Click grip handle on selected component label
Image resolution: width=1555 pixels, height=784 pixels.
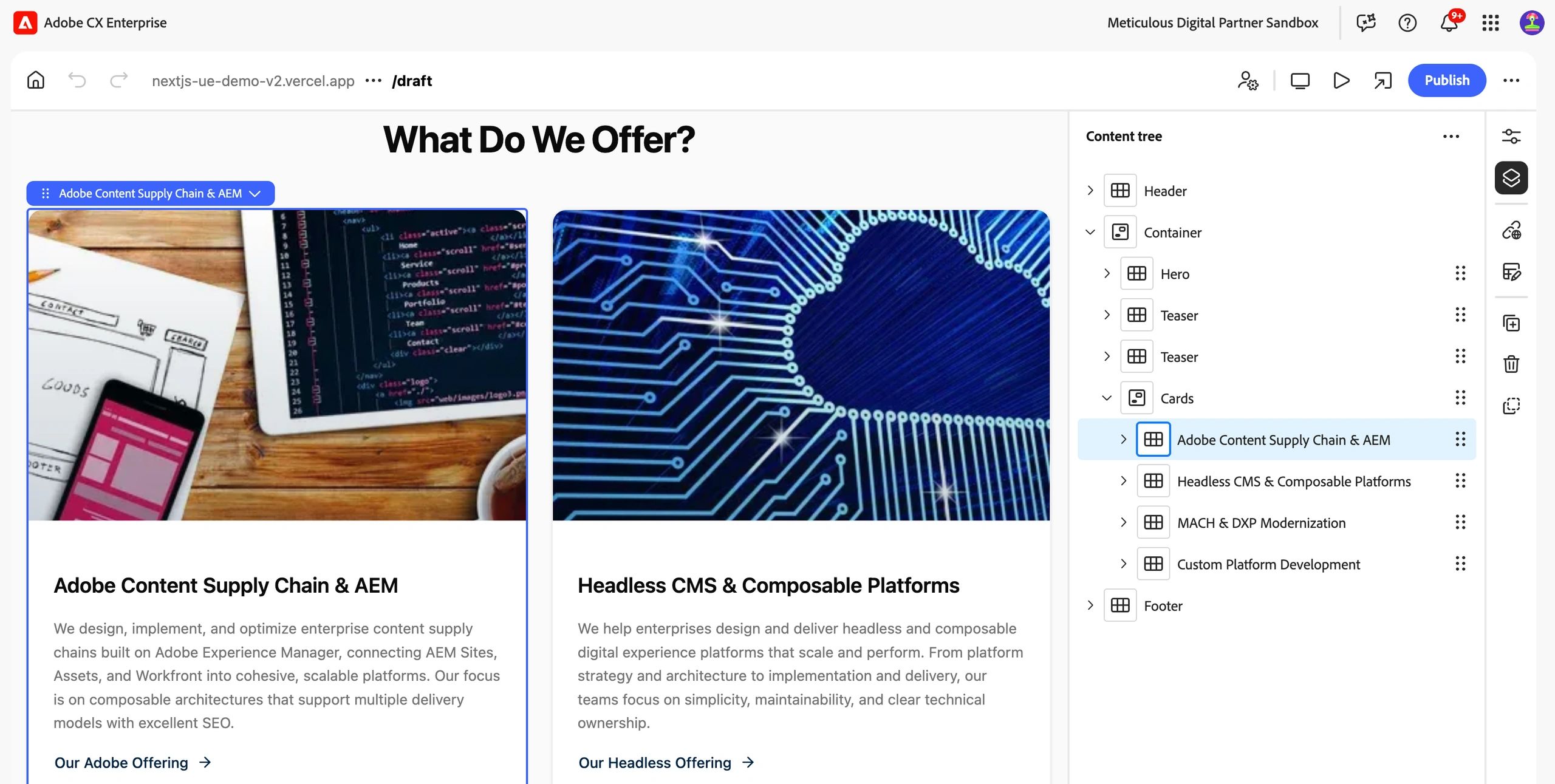point(45,193)
